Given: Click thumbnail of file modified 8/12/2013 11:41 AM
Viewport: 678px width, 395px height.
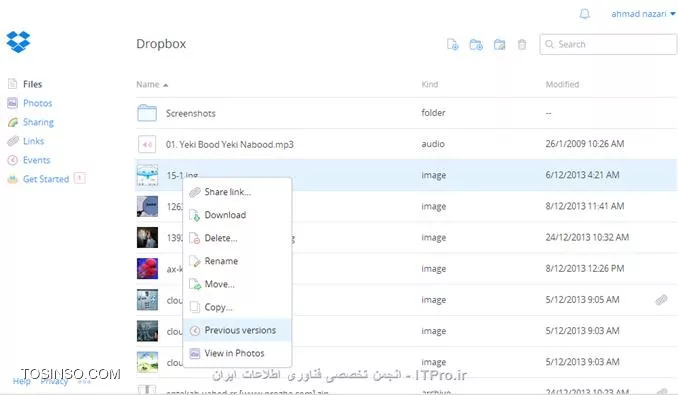Looking at the screenshot, I should point(147,206).
